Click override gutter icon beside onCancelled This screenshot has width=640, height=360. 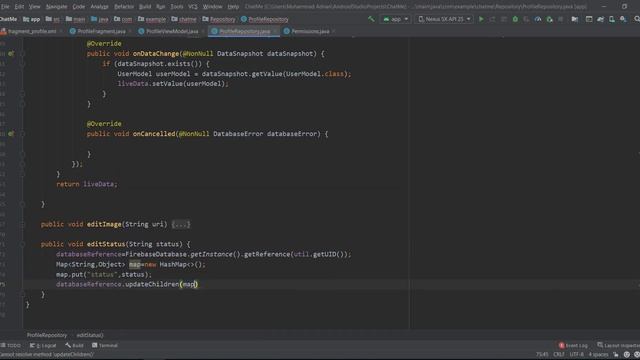[11, 134]
